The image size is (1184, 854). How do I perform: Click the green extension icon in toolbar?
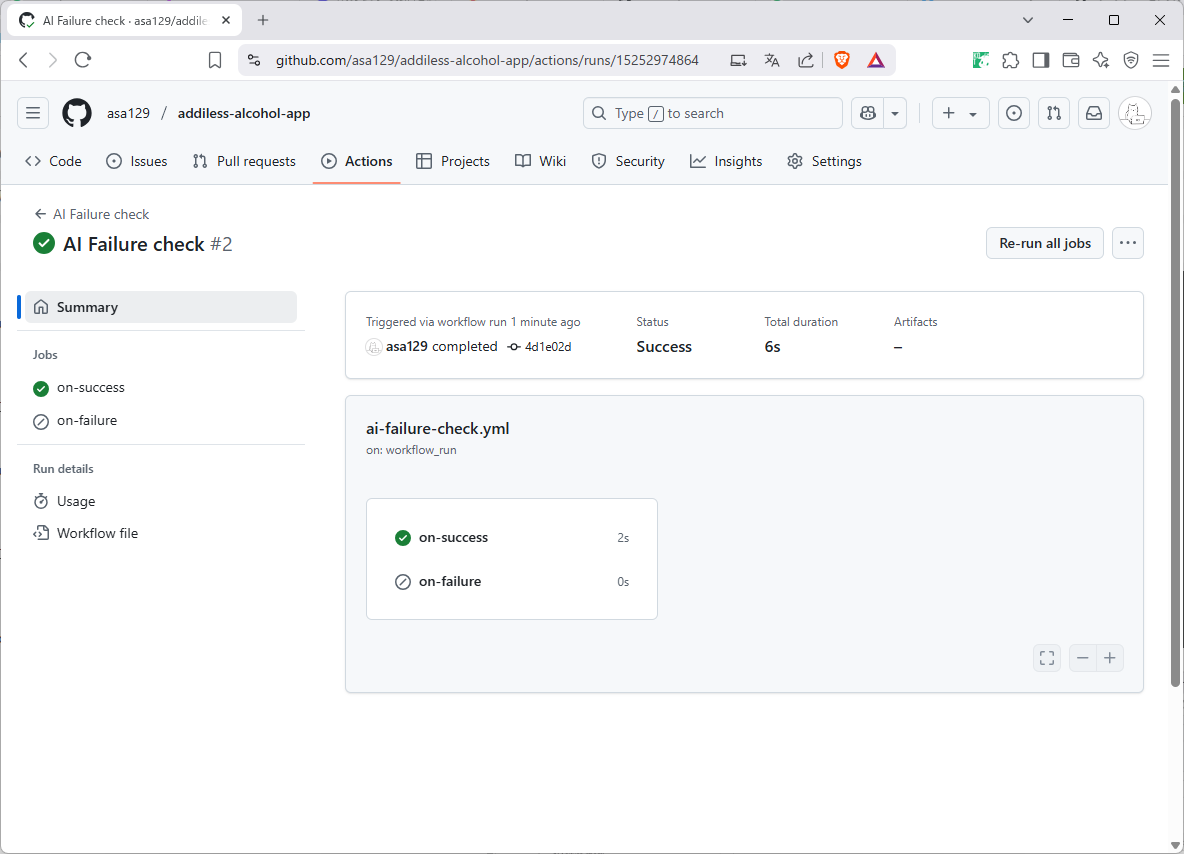coord(980,60)
